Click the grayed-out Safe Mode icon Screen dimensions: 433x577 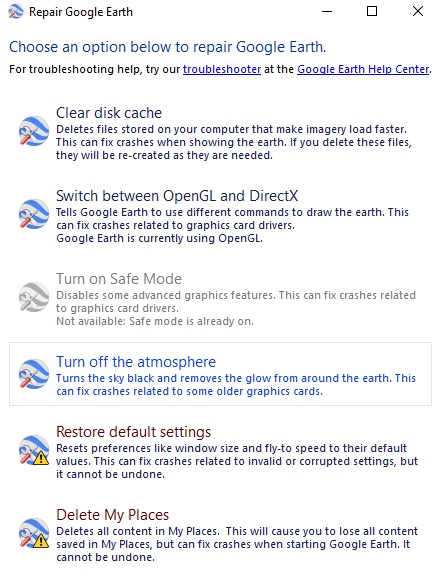tap(33, 297)
